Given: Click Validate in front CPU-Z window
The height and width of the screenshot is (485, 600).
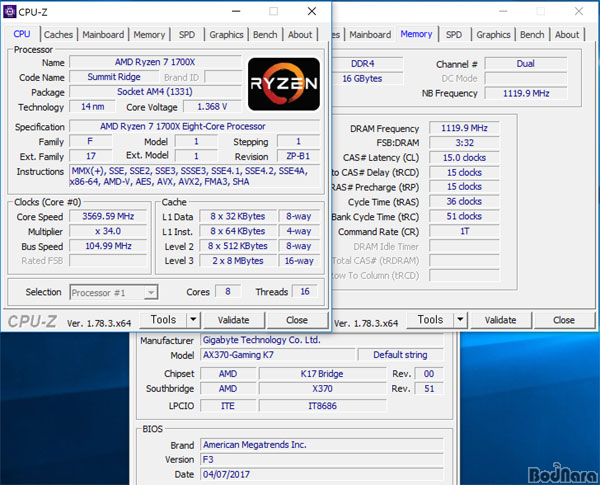Looking at the screenshot, I should tap(233, 320).
